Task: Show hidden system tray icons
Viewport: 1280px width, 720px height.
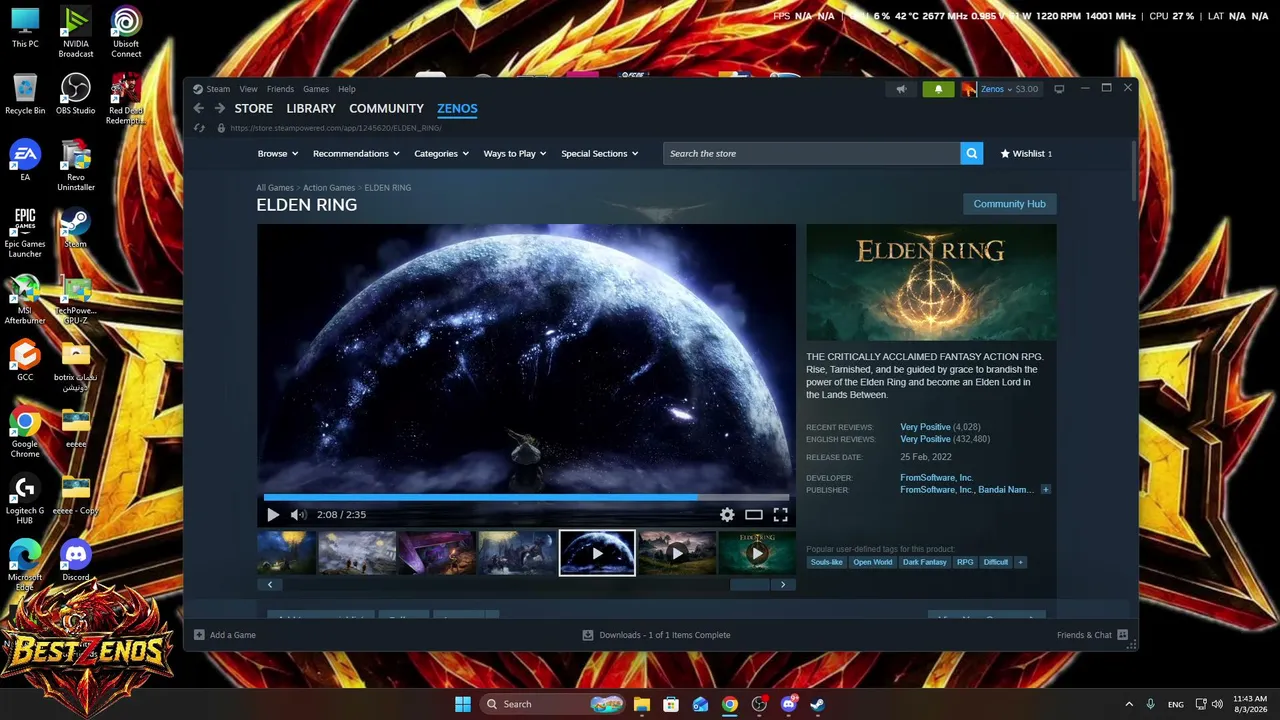Action: click(x=1129, y=704)
